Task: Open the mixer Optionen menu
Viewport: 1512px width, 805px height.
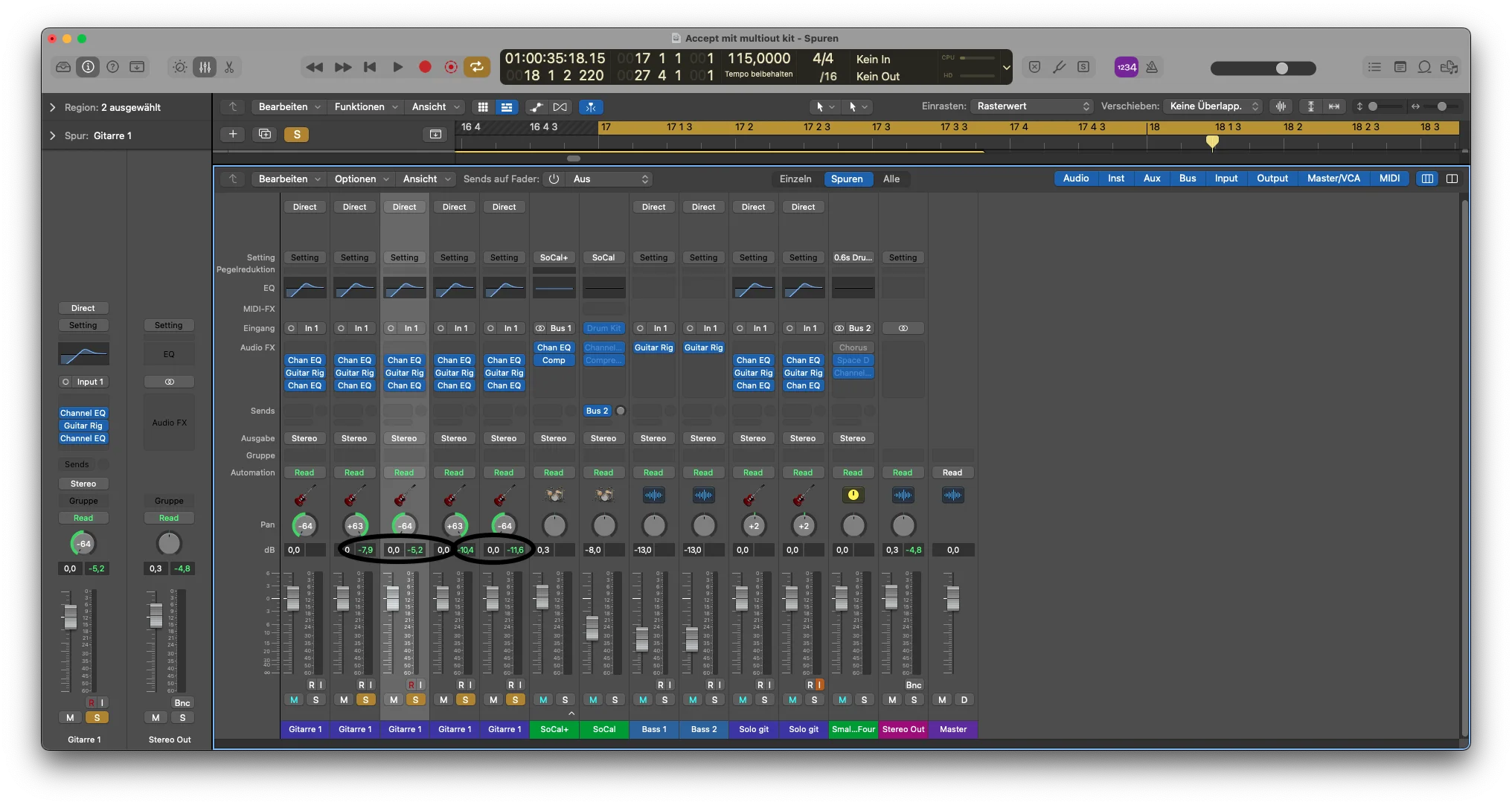Action: coord(362,179)
